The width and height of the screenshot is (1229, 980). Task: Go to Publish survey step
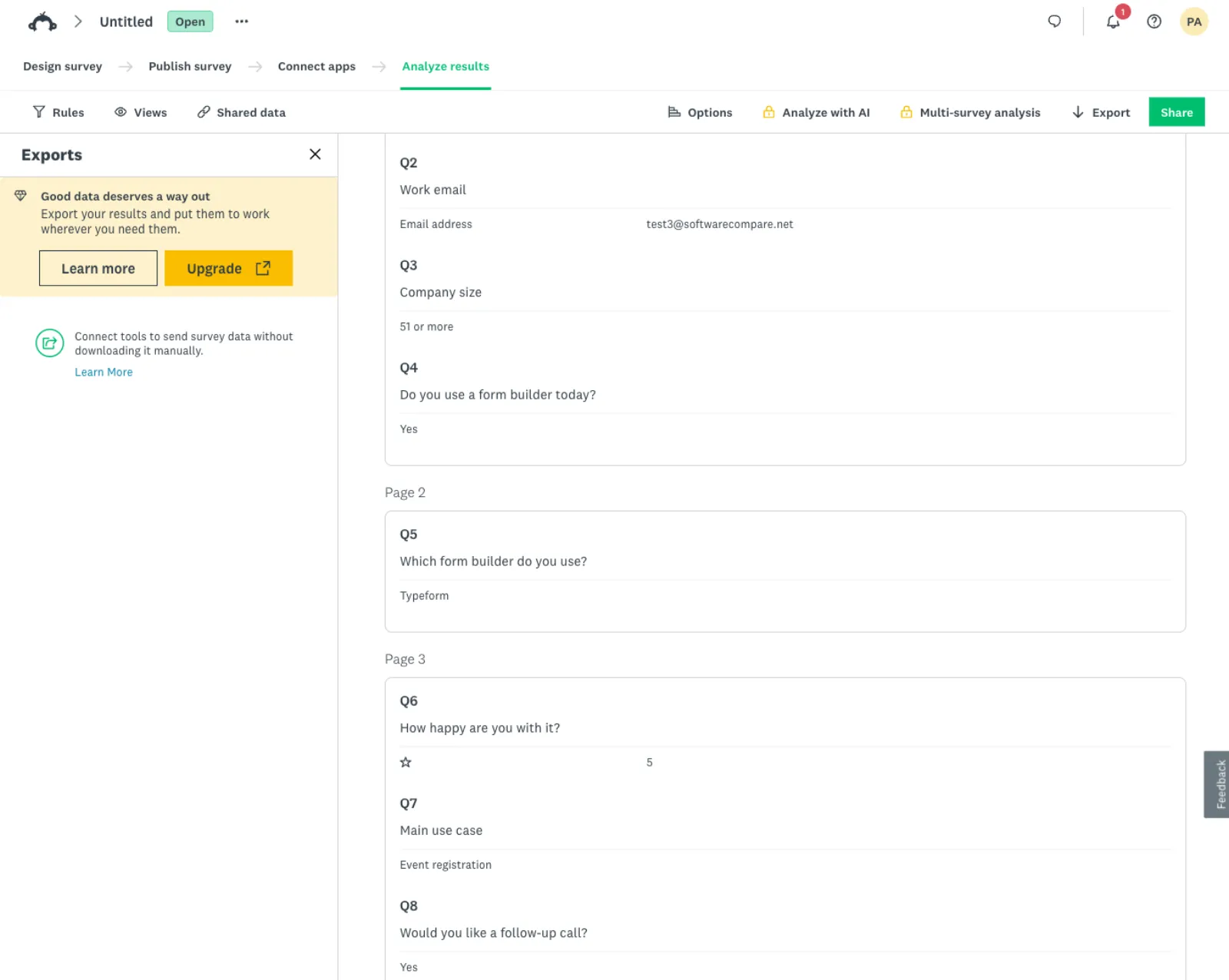pos(190,66)
